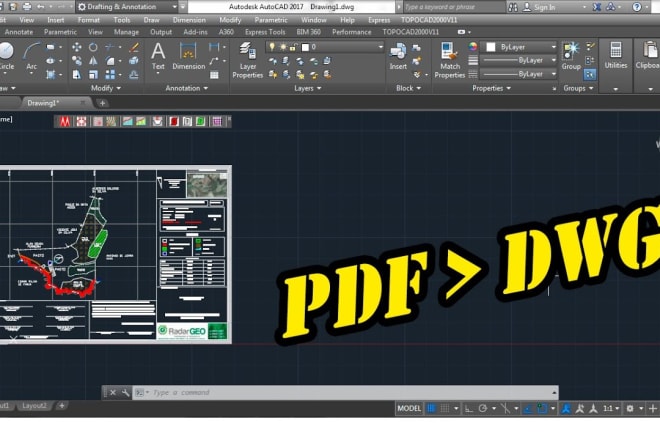Open the layer name dropdown showing 0
Screen dimensions: 660x440
click(325, 47)
